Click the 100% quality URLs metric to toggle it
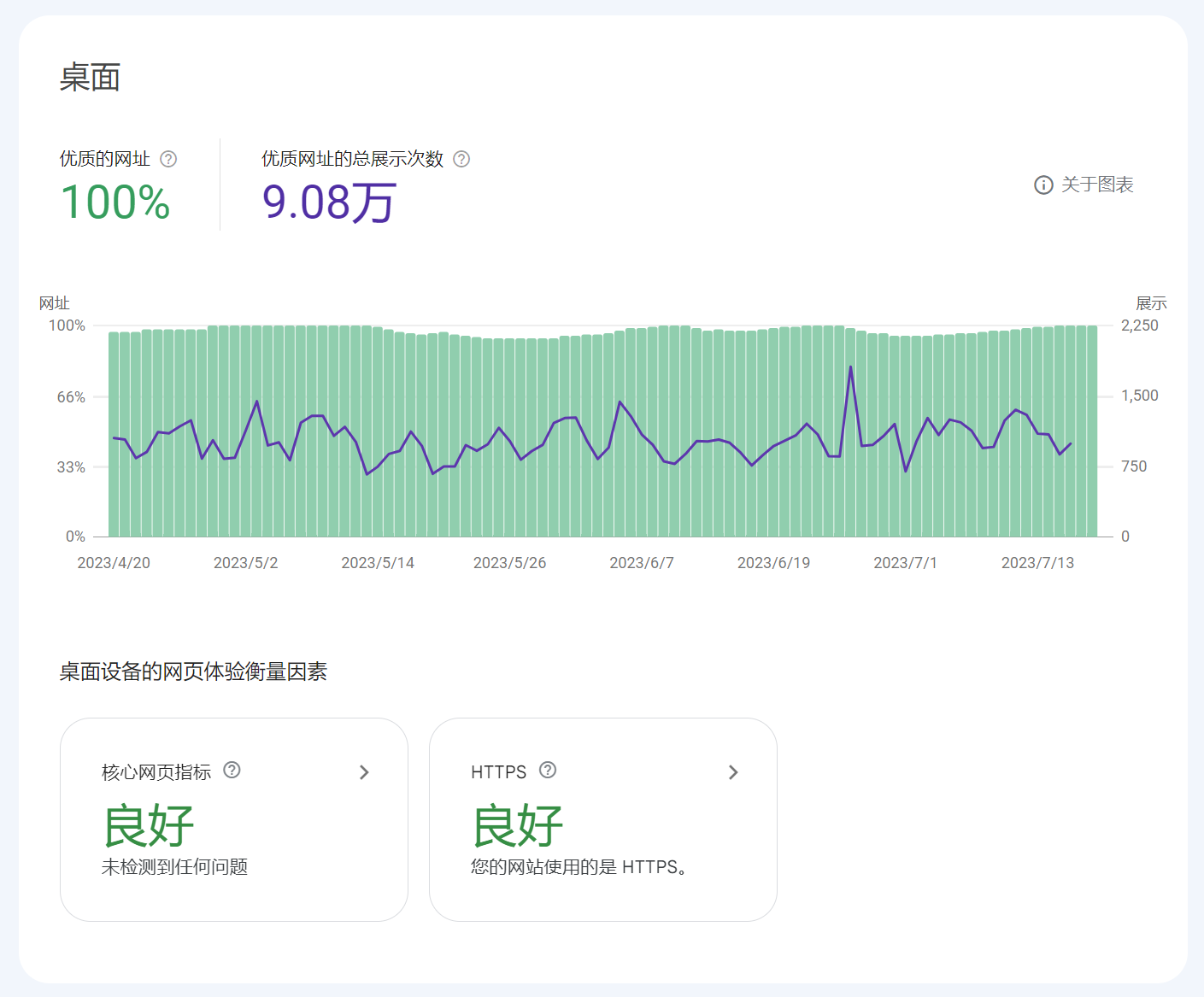 (x=115, y=203)
